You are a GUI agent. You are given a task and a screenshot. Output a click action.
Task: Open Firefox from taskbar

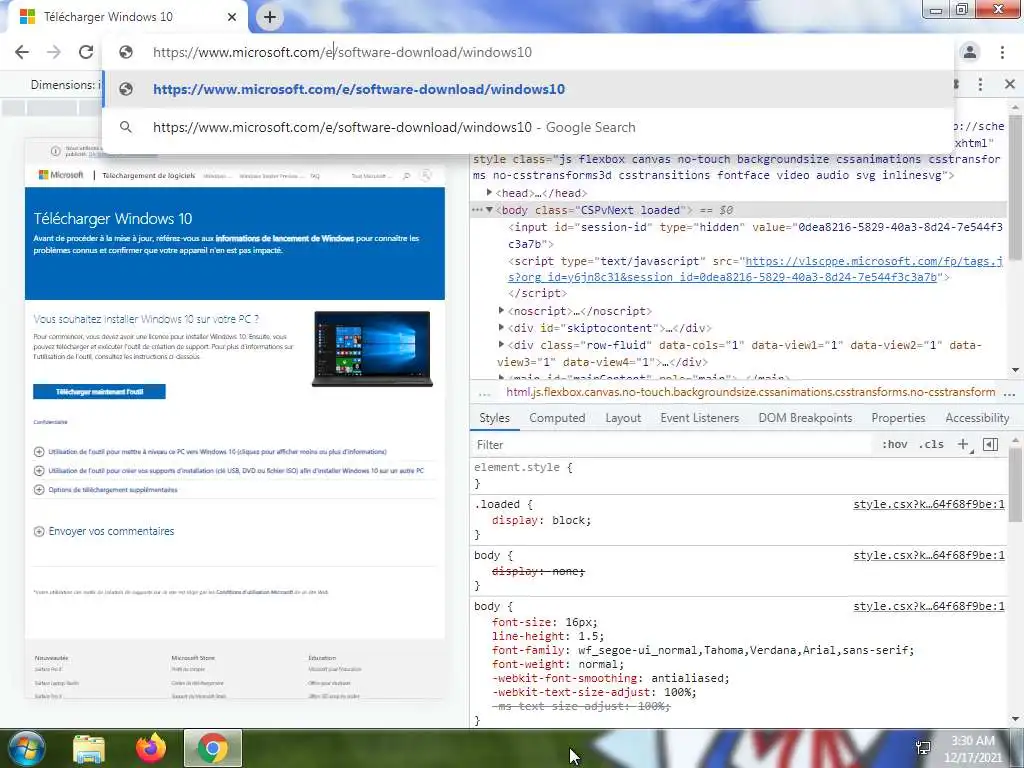(151, 748)
